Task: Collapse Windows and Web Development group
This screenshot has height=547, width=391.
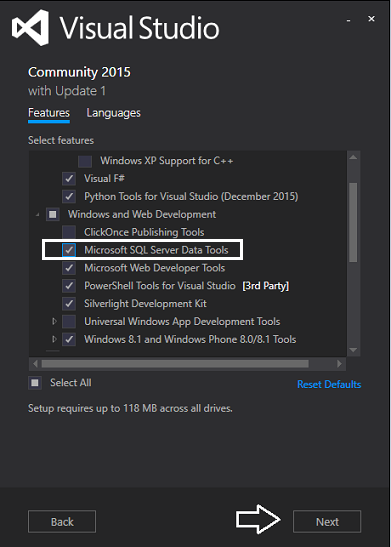Action: [38, 215]
